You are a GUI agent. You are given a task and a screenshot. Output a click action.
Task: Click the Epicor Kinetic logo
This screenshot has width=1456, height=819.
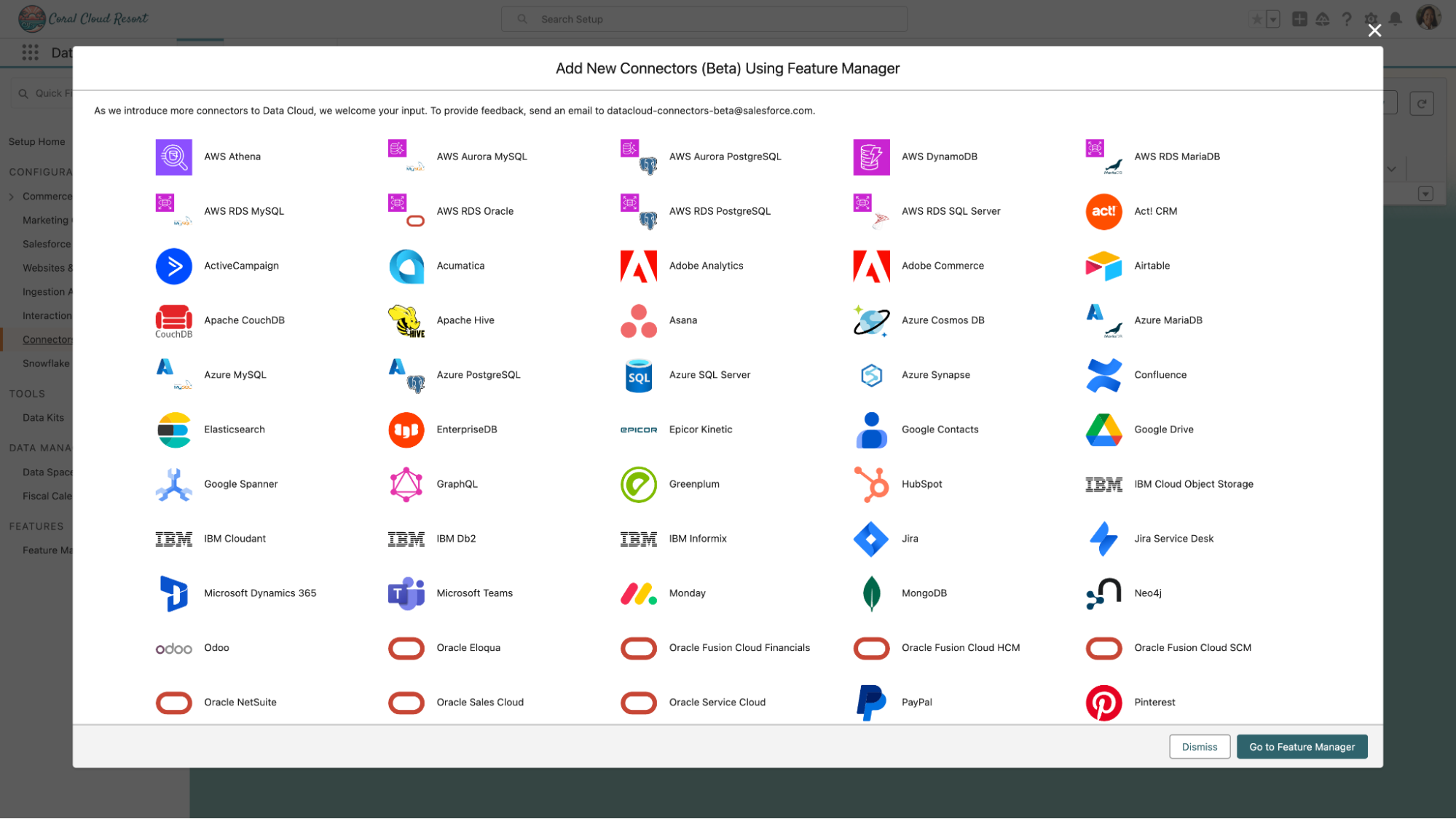click(x=638, y=430)
